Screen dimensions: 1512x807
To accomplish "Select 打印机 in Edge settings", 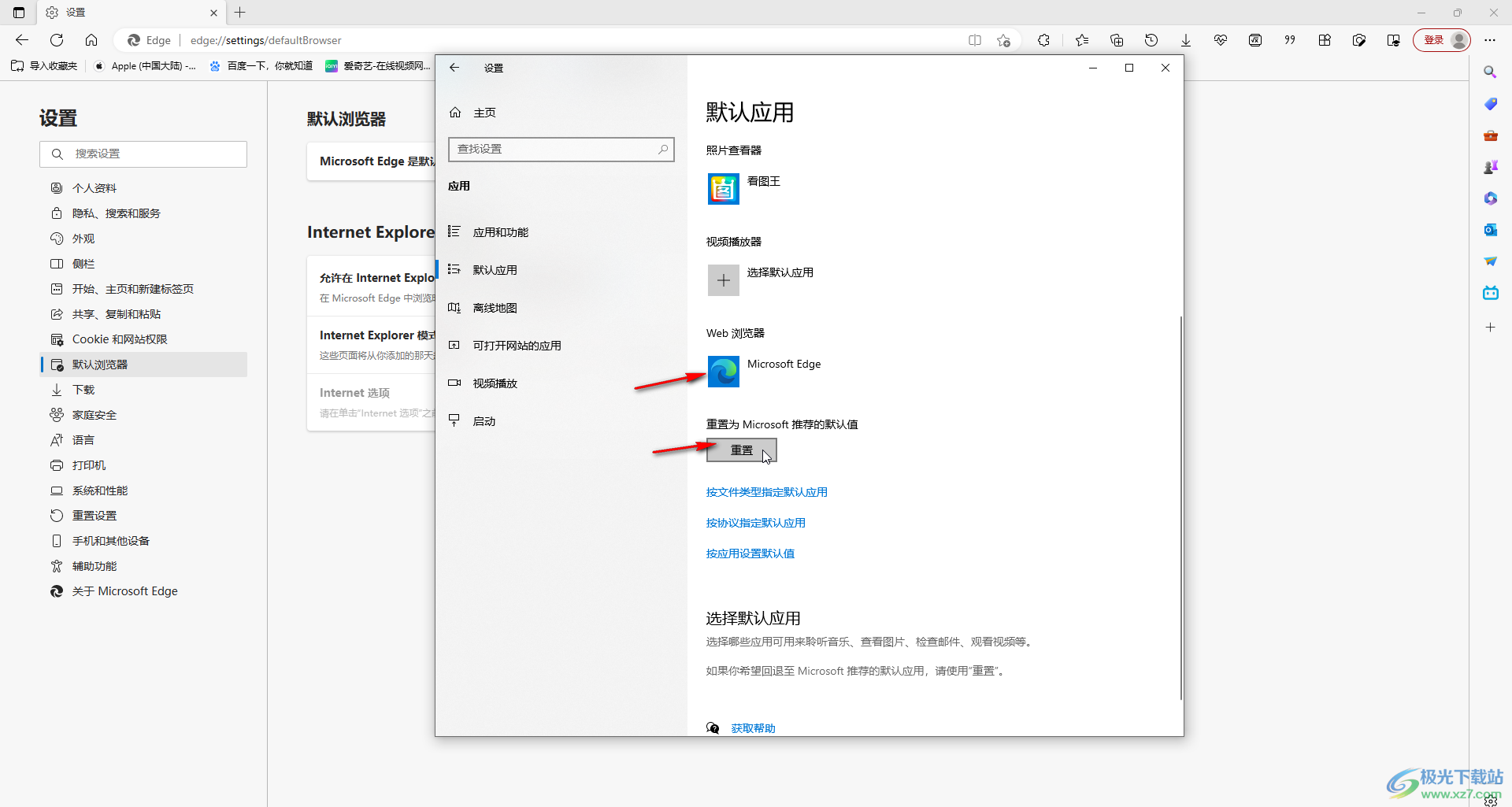I will (x=143, y=465).
